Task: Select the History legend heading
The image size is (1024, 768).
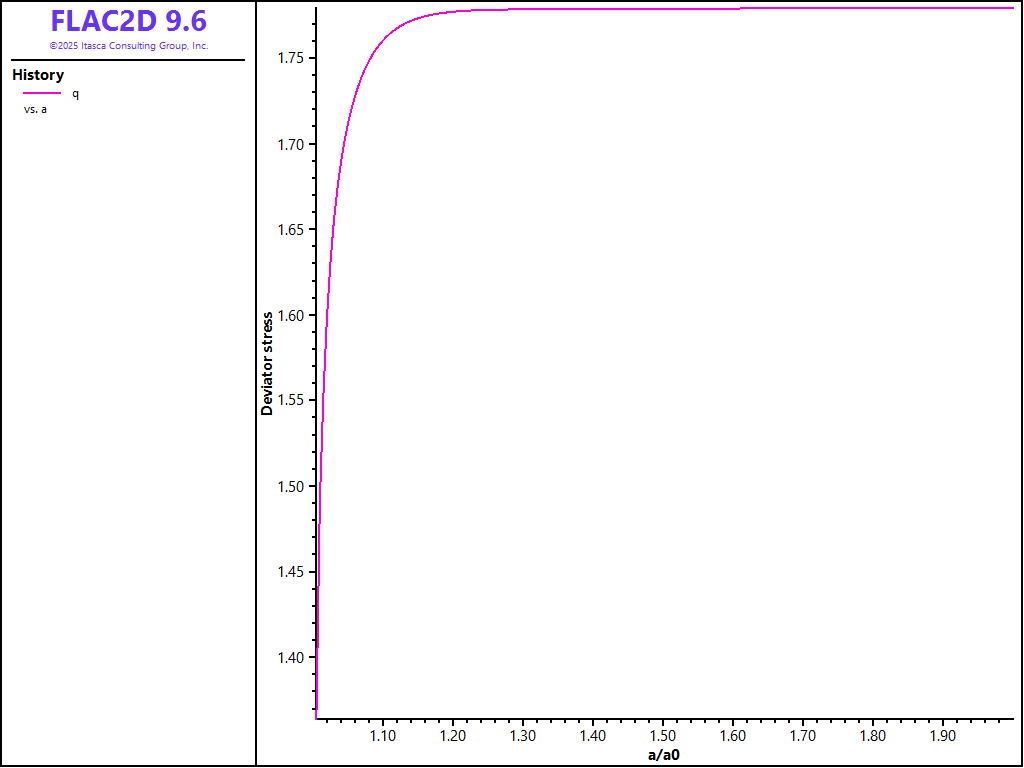Action: 38,75
